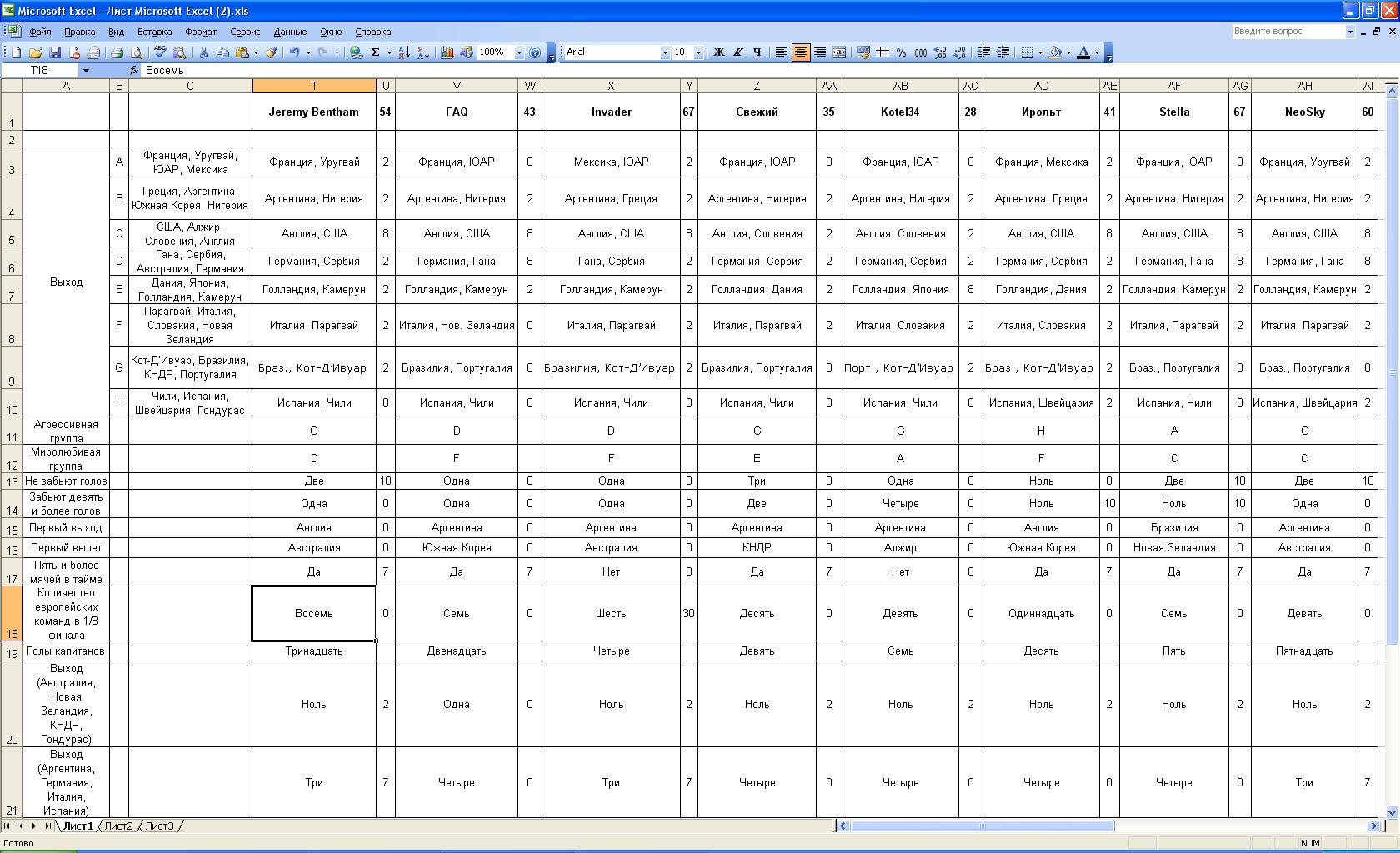Select the Format Painter brush icon

coord(272,52)
